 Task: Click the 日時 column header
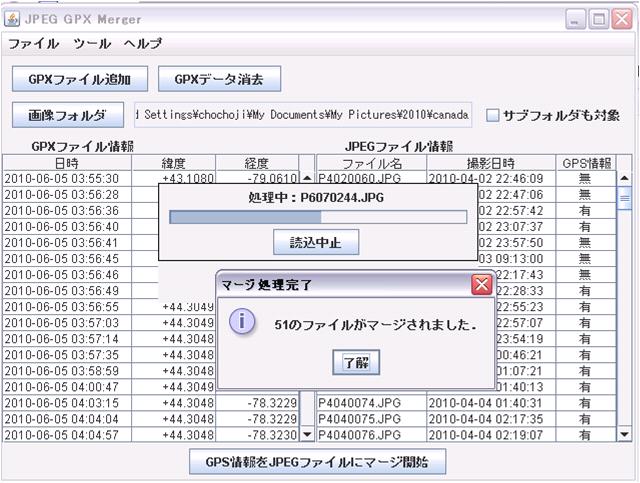coord(67,163)
